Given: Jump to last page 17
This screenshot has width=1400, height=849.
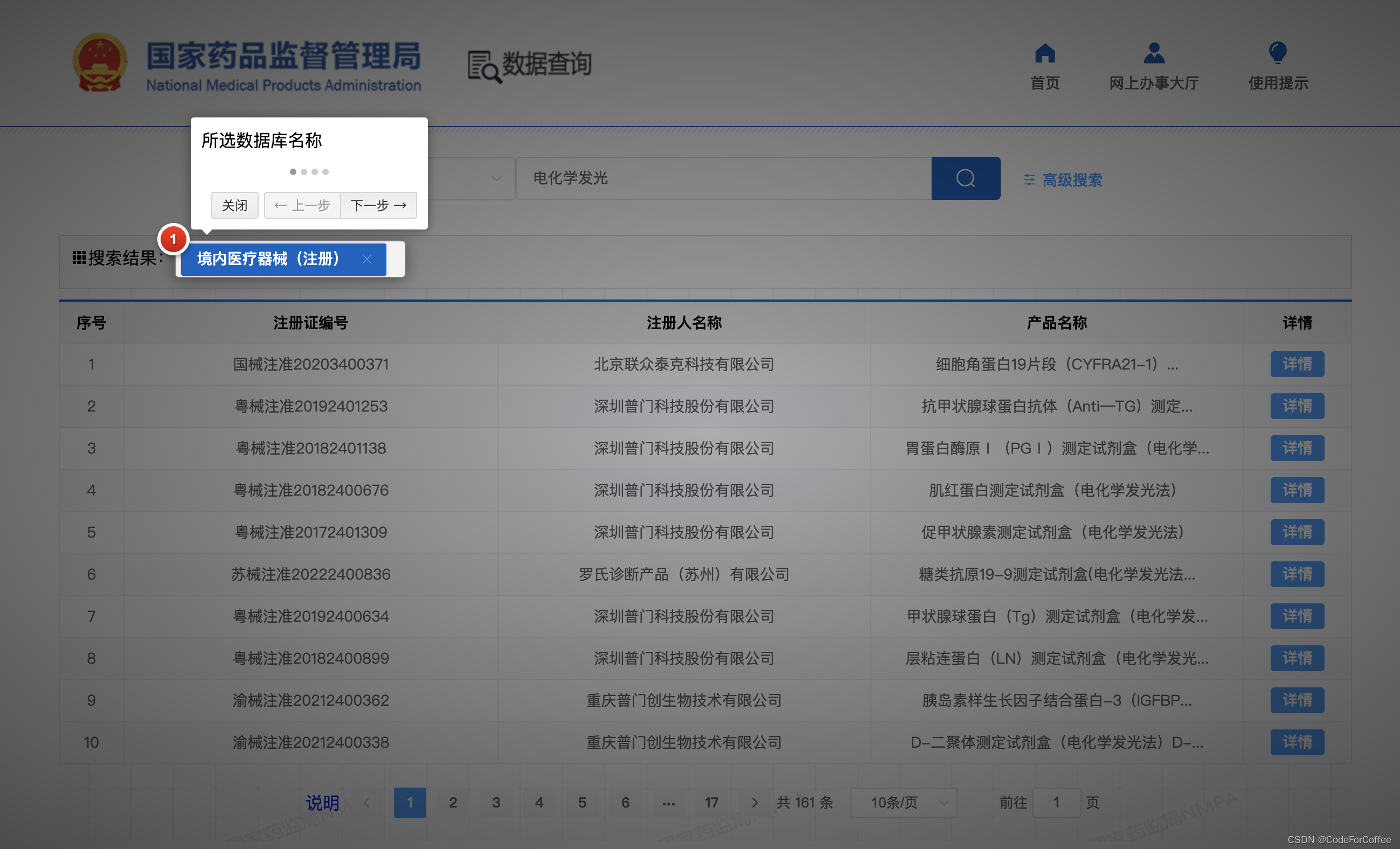Looking at the screenshot, I should click(711, 802).
